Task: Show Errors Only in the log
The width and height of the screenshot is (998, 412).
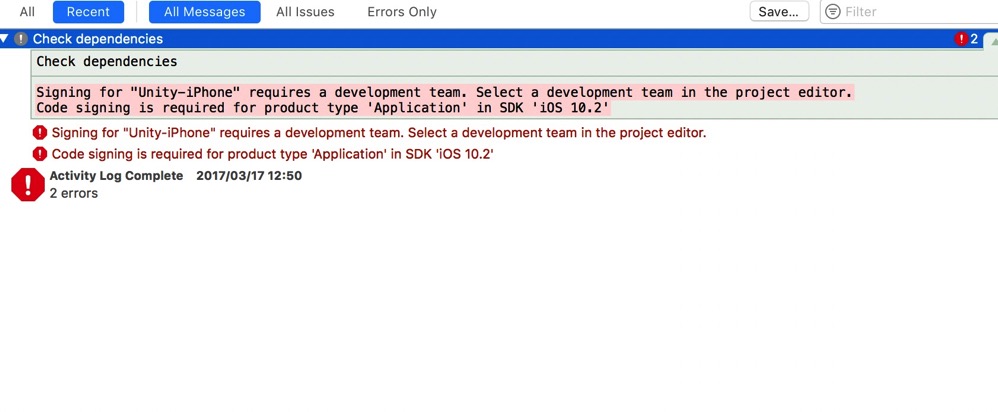Action: pyautogui.click(x=401, y=12)
